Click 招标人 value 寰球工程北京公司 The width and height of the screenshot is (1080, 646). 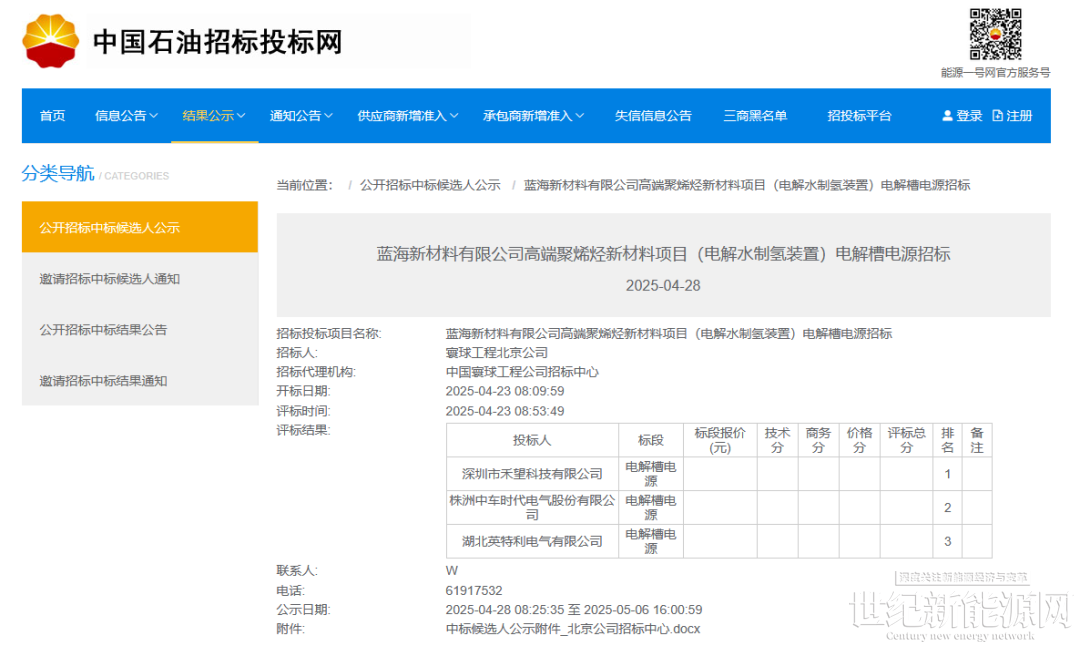click(497, 353)
